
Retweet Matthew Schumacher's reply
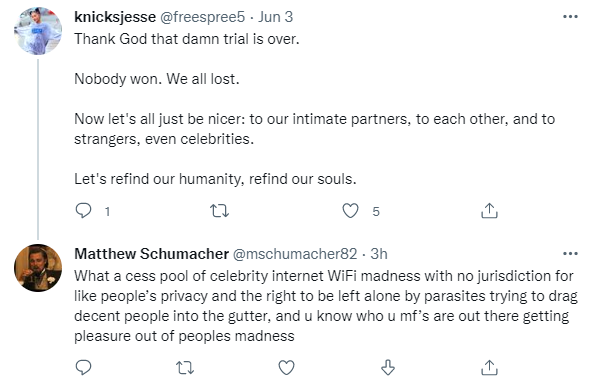pyautogui.click(x=185, y=367)
